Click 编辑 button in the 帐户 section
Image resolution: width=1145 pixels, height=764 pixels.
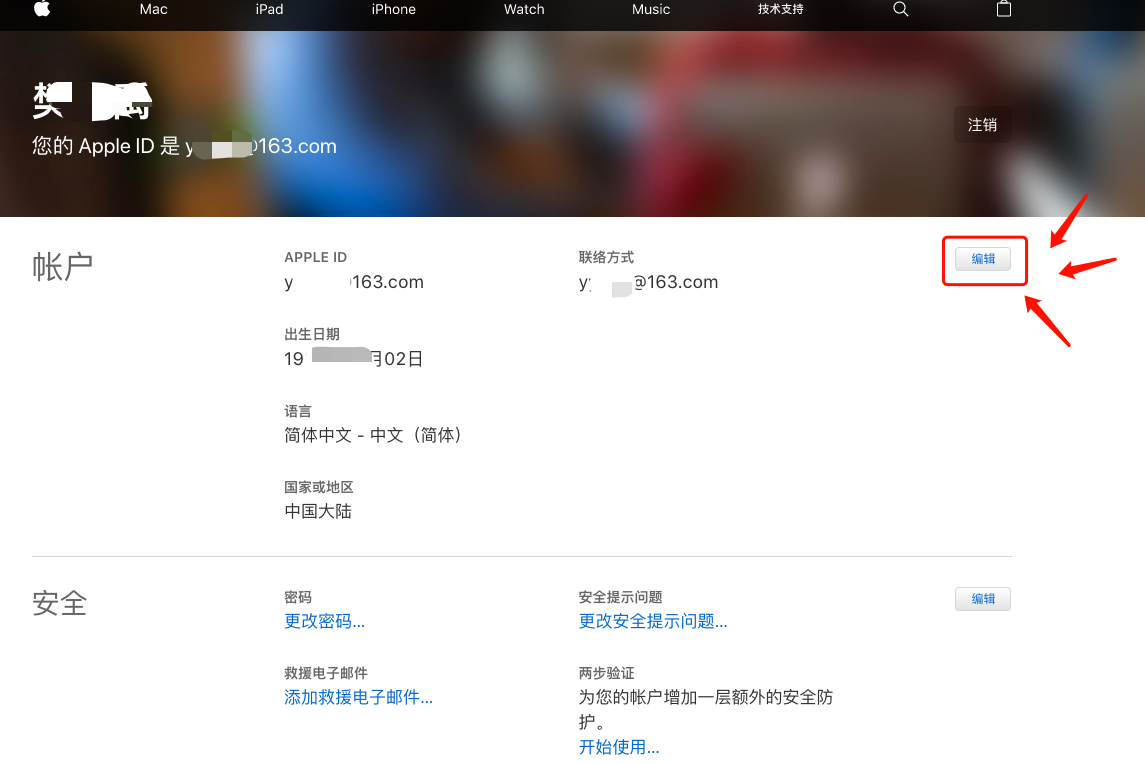click(x=983, y=259)
